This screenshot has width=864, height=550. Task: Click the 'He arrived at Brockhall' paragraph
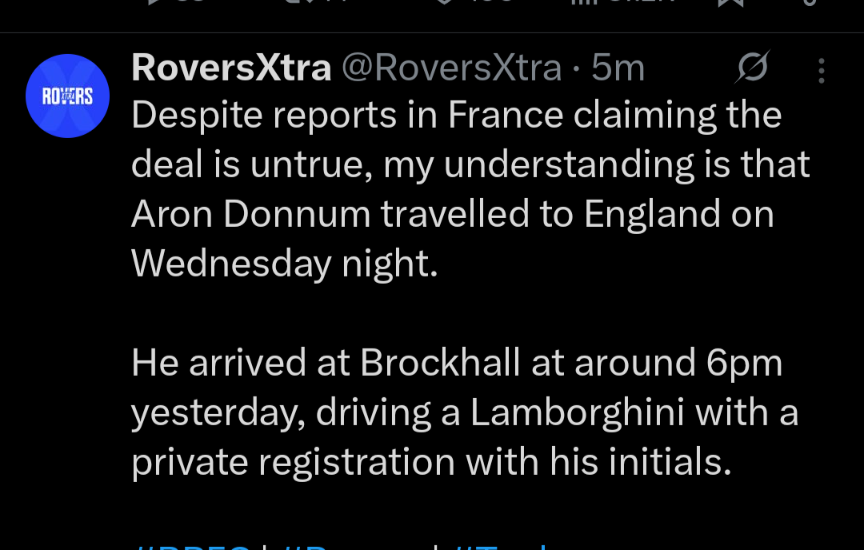tap(456, 363)
